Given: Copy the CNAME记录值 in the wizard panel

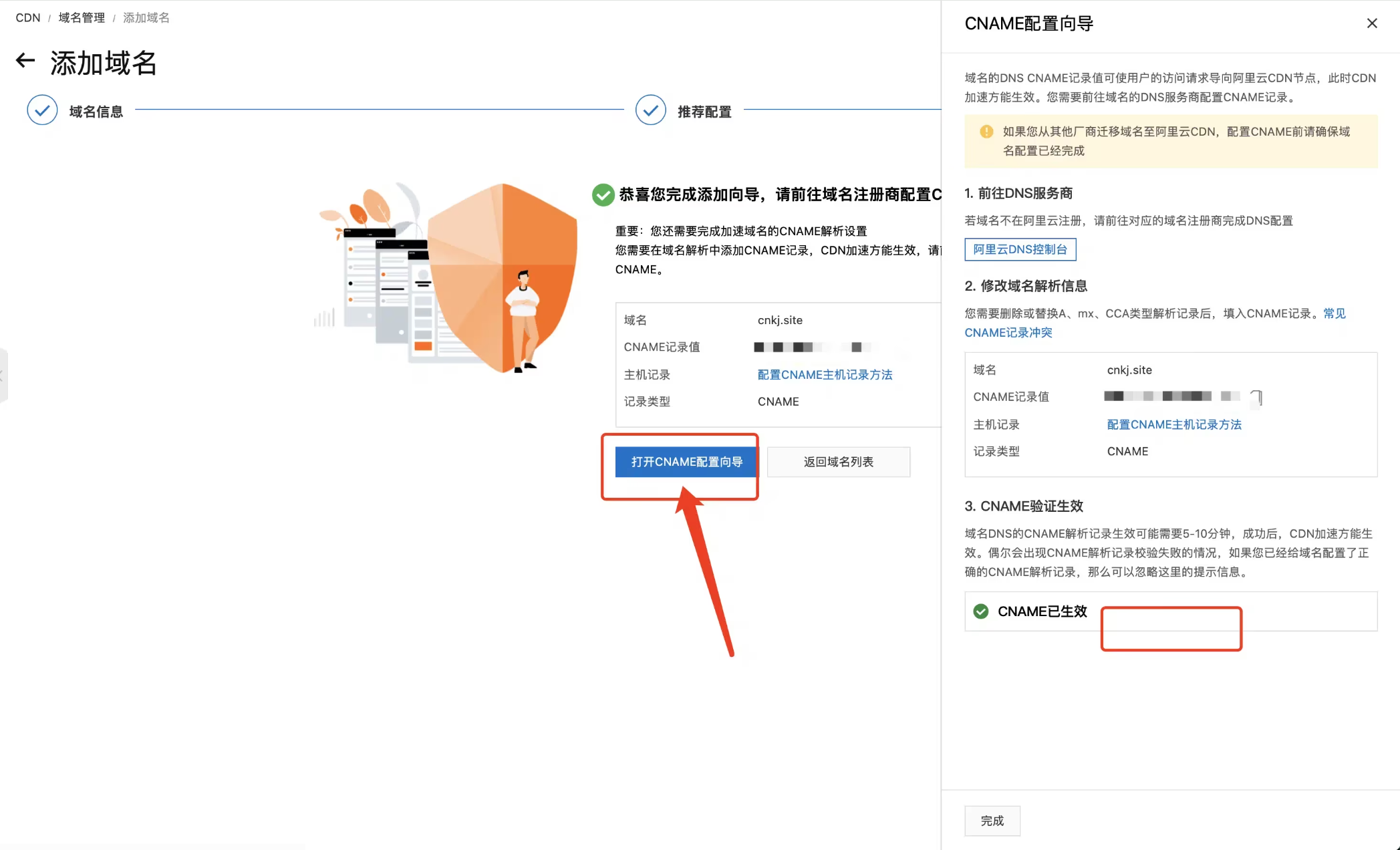Looking at the screenshot, I should point(1257,398).
